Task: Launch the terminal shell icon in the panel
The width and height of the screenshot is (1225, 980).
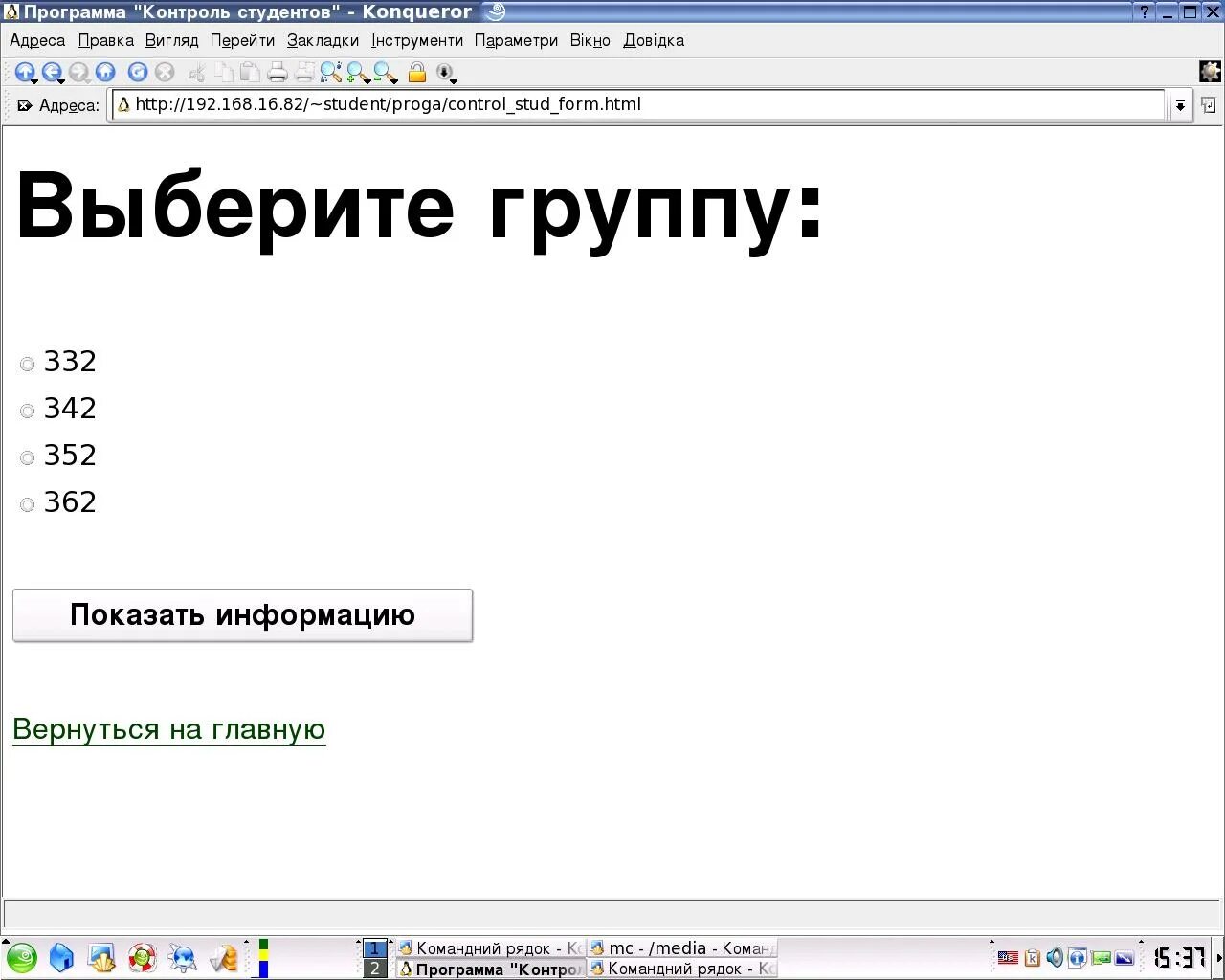Action: coord(101,958)
